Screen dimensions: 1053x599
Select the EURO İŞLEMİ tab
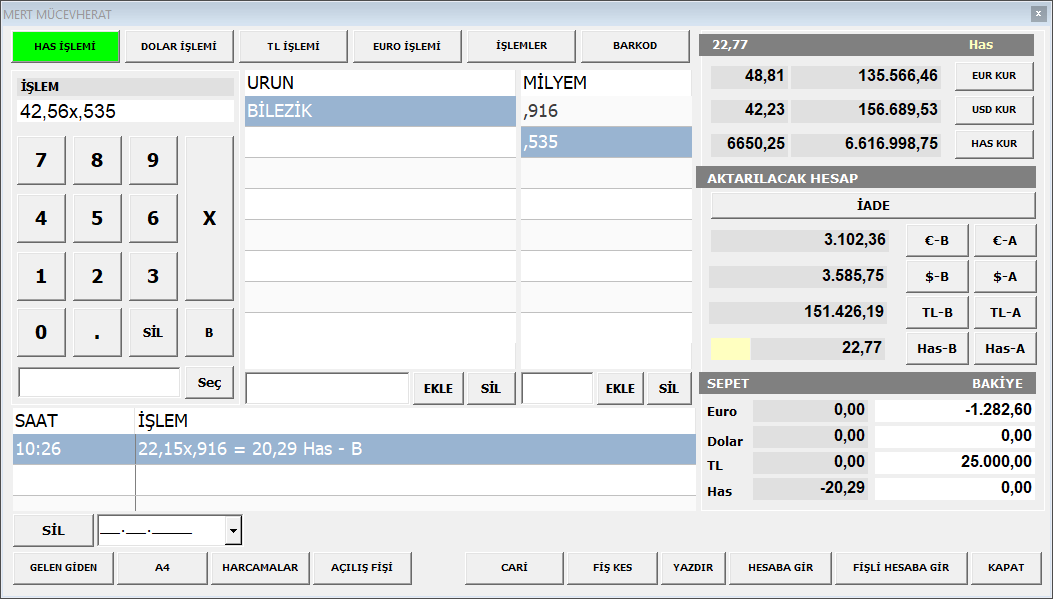tap(407, 46)
